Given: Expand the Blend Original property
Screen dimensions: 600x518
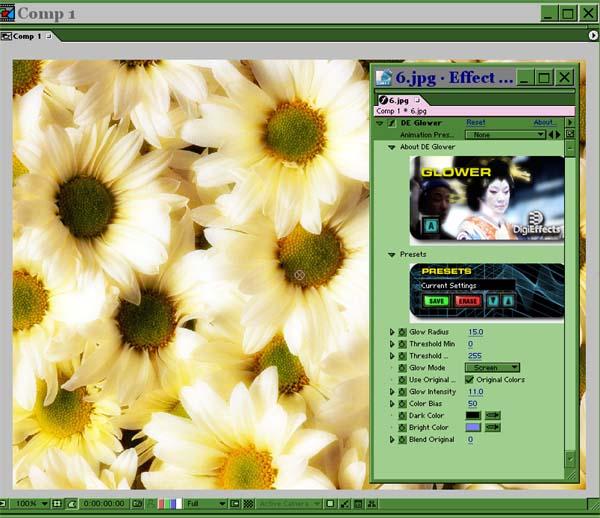Looking at the screenshot, I should click(x=391, y=440).
